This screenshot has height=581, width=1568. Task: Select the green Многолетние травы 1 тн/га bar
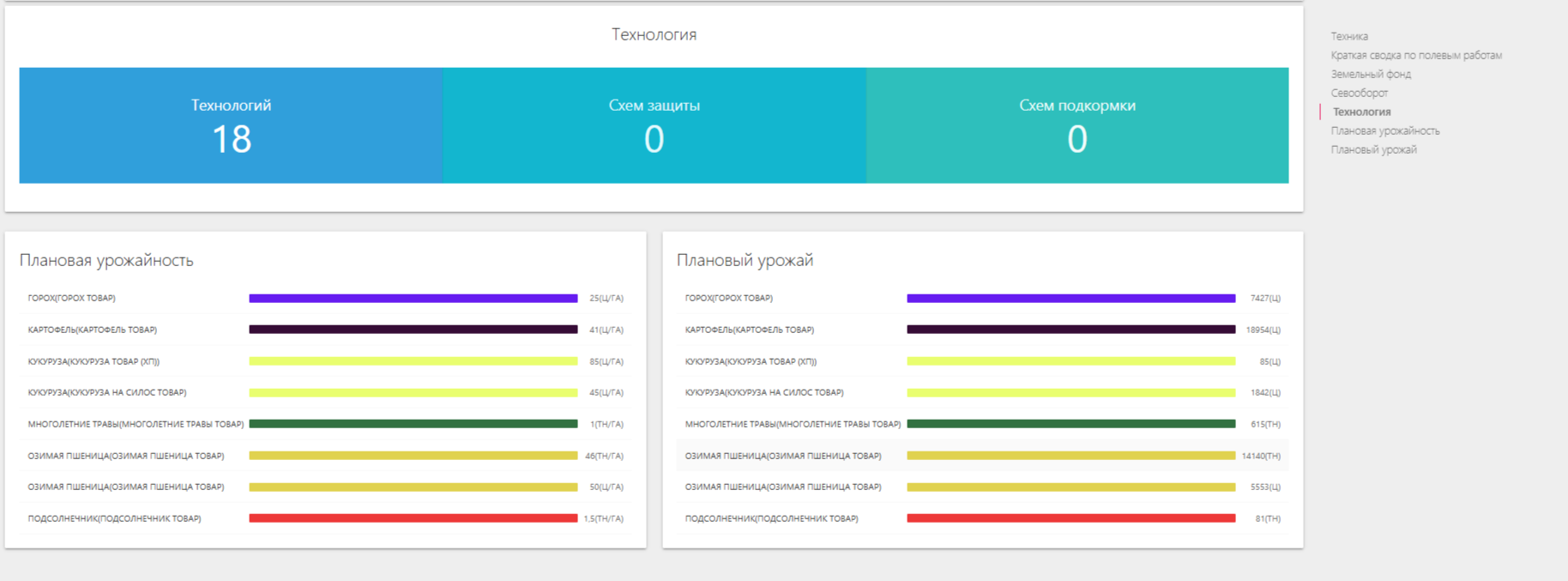(x=413, y=424)
